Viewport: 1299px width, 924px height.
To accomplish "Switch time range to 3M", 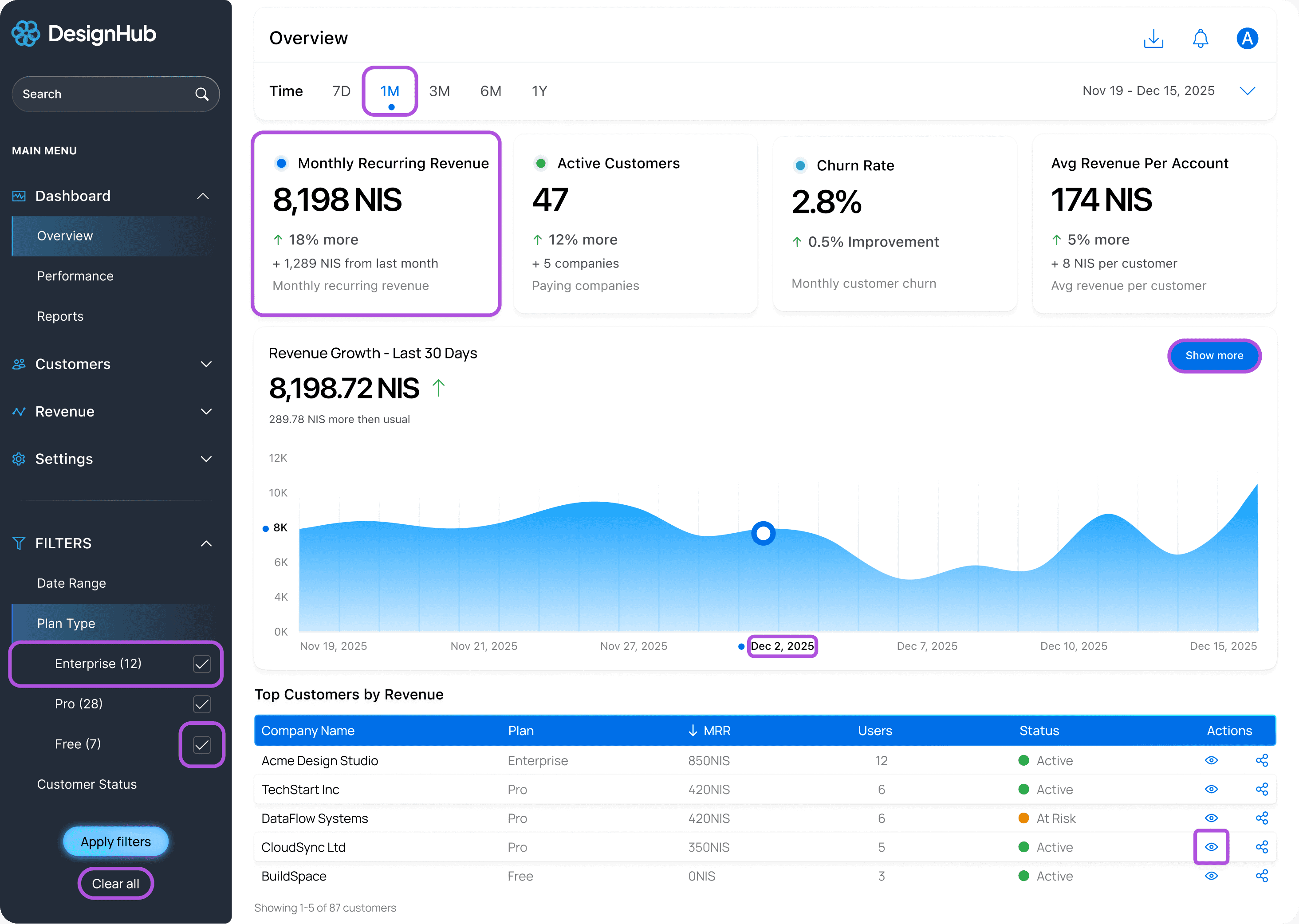I will [x=439, y=91].
